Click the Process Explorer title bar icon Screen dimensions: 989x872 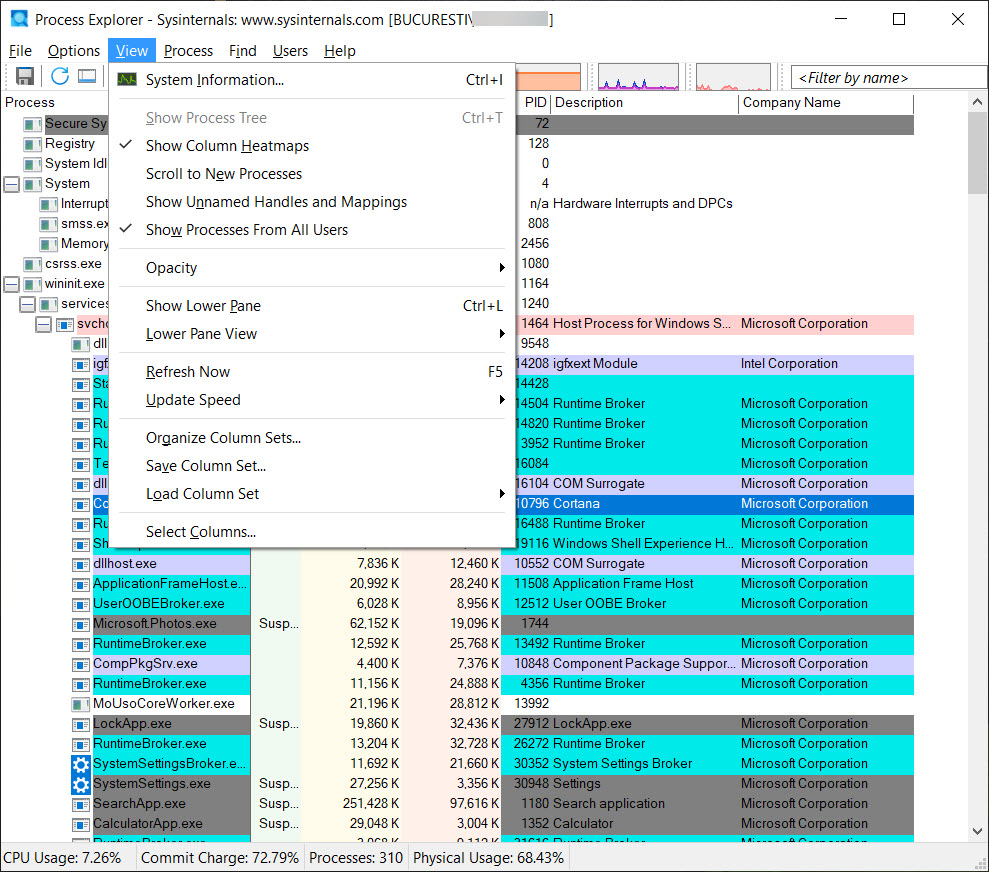(20, 19)
